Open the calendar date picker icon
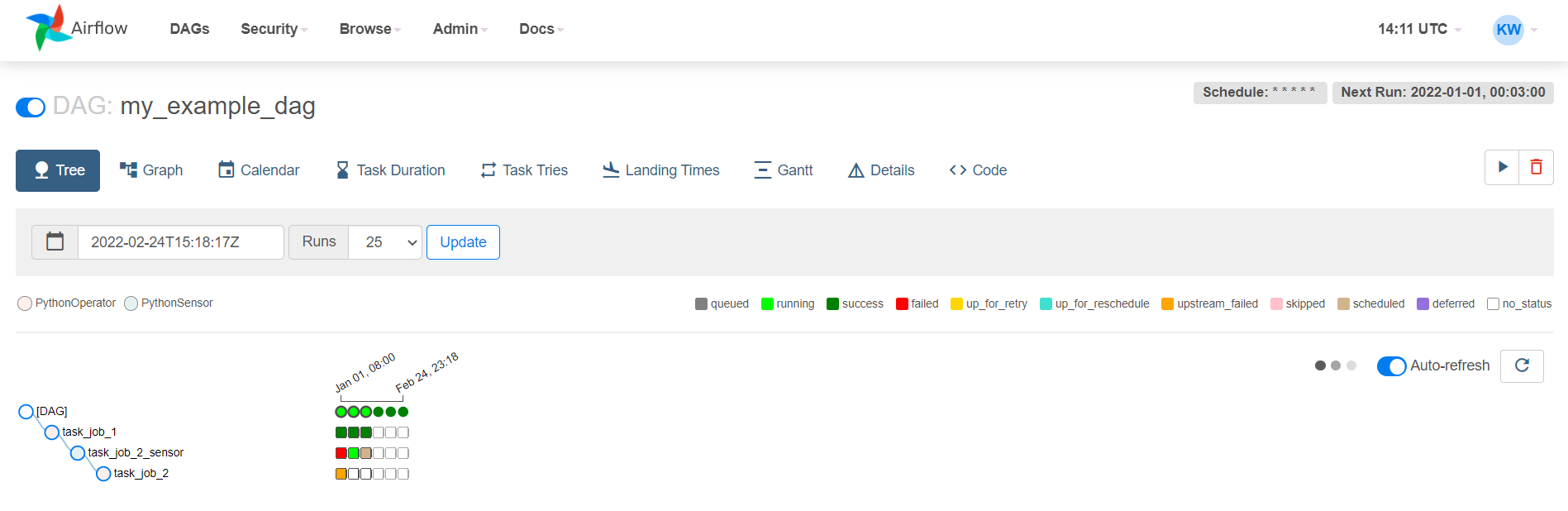This screenshot has height=511, width=1568. click(x=55, y=242)
